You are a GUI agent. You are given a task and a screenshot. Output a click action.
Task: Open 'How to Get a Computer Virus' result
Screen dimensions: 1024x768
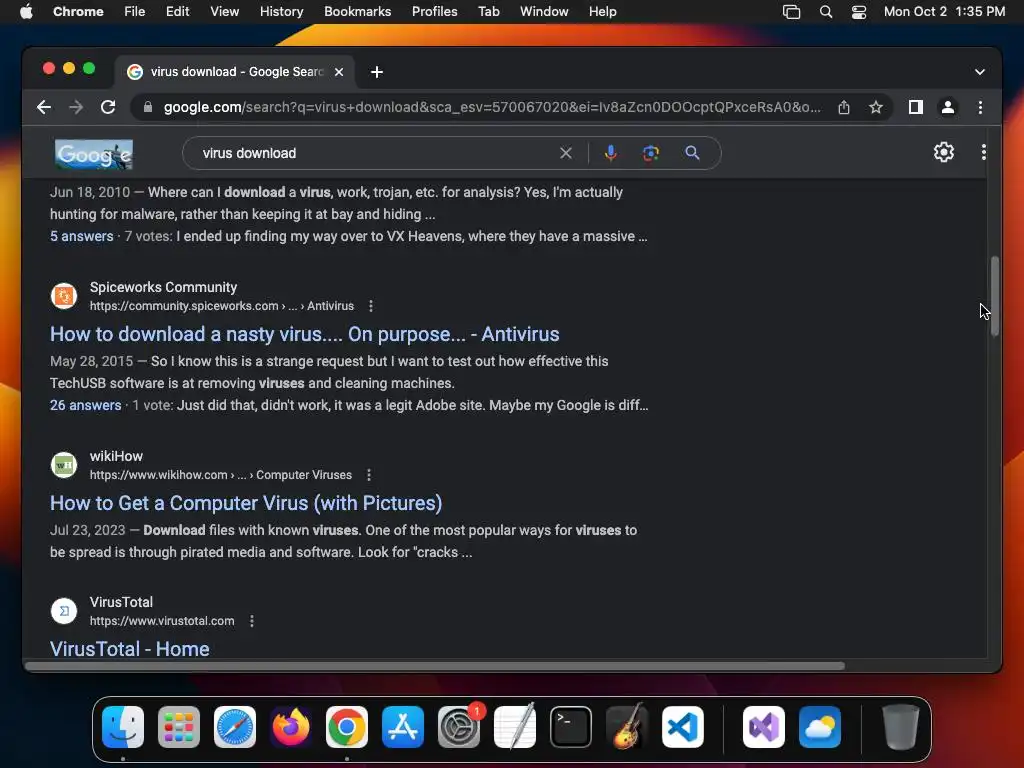(246, 503)
